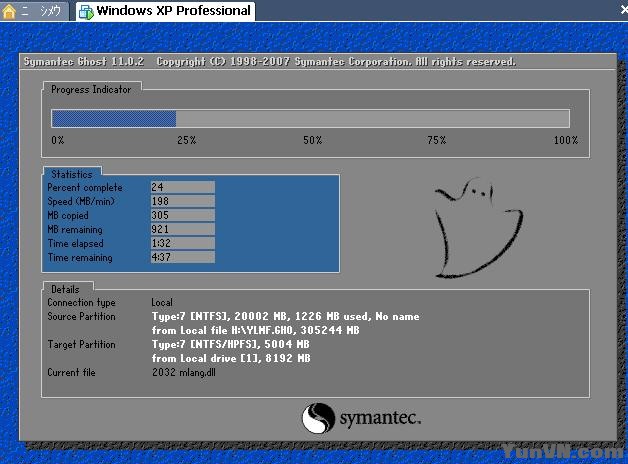
Task: Click the Details panel heading
Action: pos(65,289)
